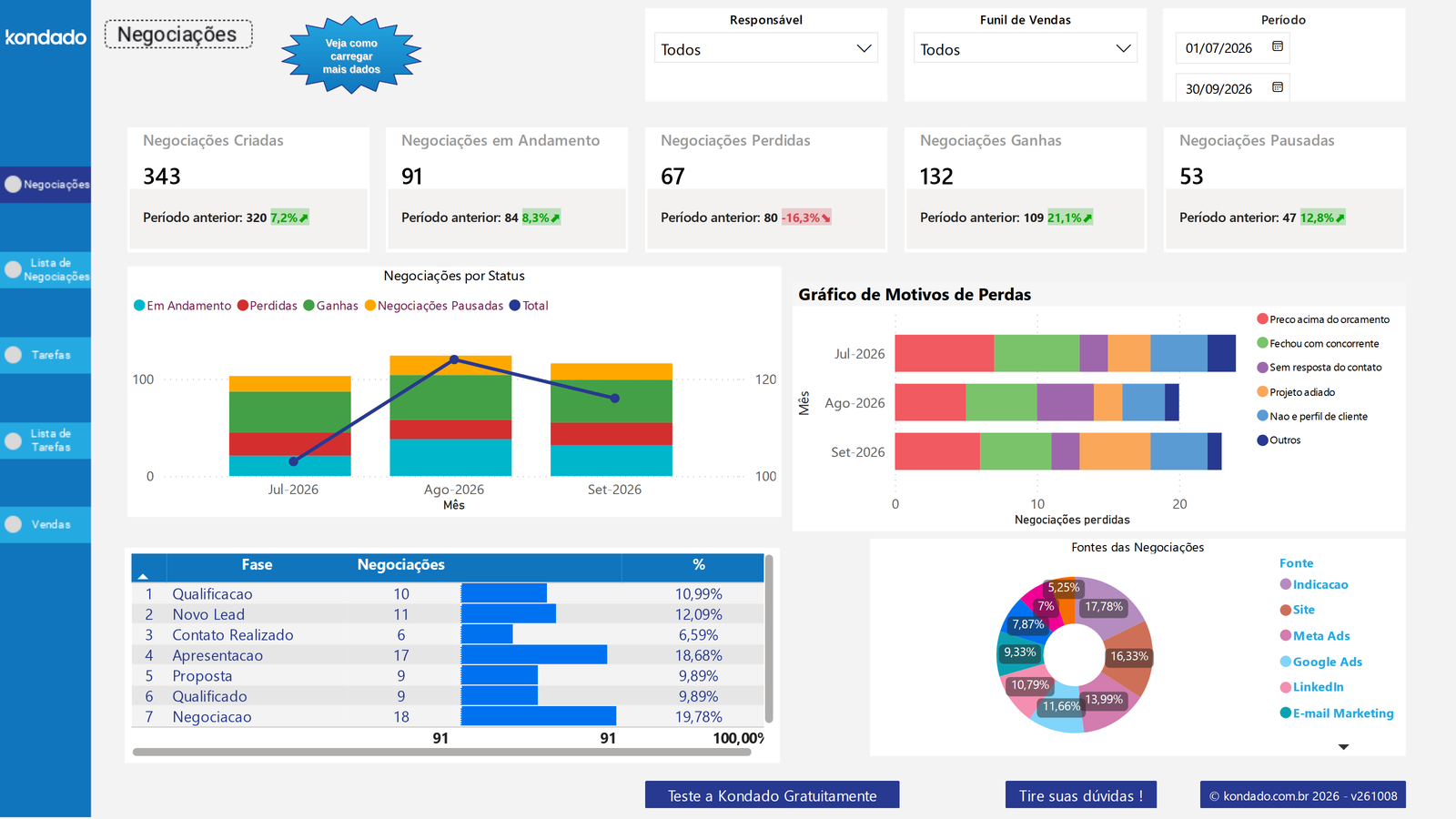Navigate to the Vendas sidebar page
The image size is (1456, 819).
tap(45, 524)
